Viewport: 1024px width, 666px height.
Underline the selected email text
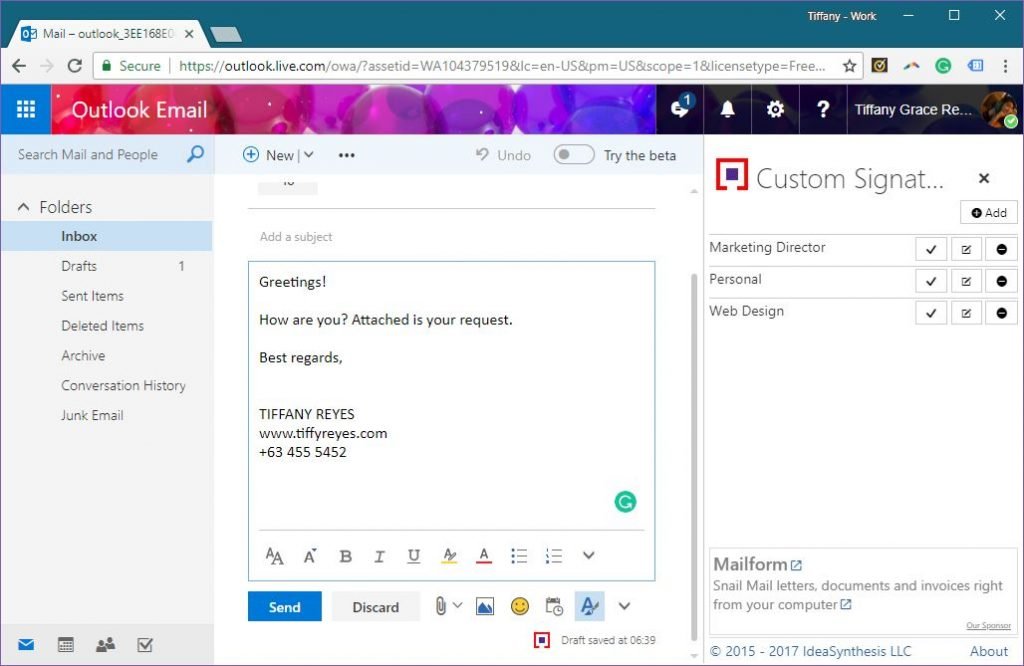pos(413,555)
